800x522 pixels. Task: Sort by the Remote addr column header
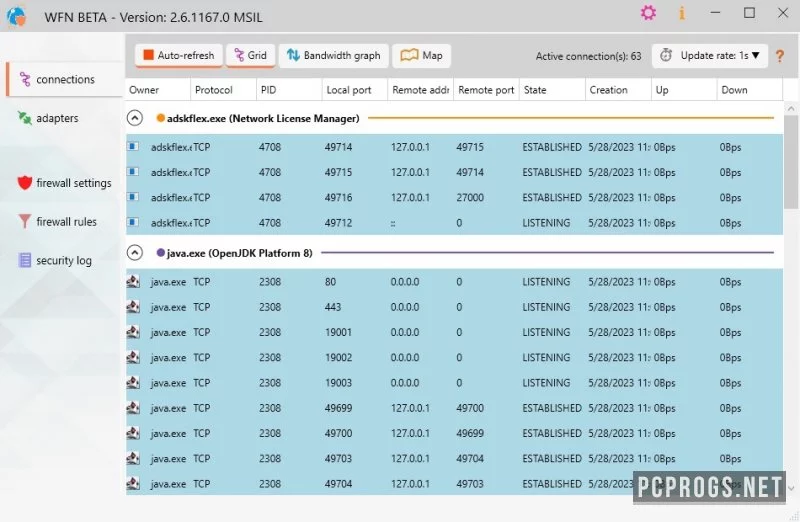coord(421,90)
